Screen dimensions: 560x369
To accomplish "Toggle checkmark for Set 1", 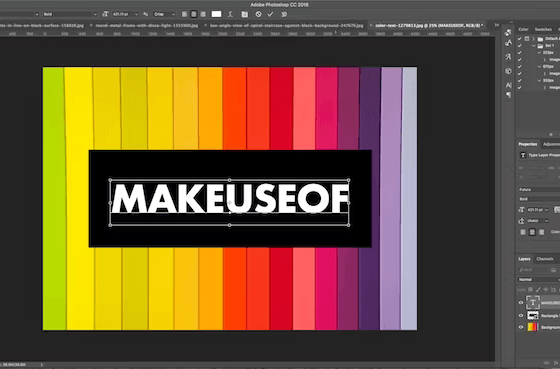I will tap(520, 46).
